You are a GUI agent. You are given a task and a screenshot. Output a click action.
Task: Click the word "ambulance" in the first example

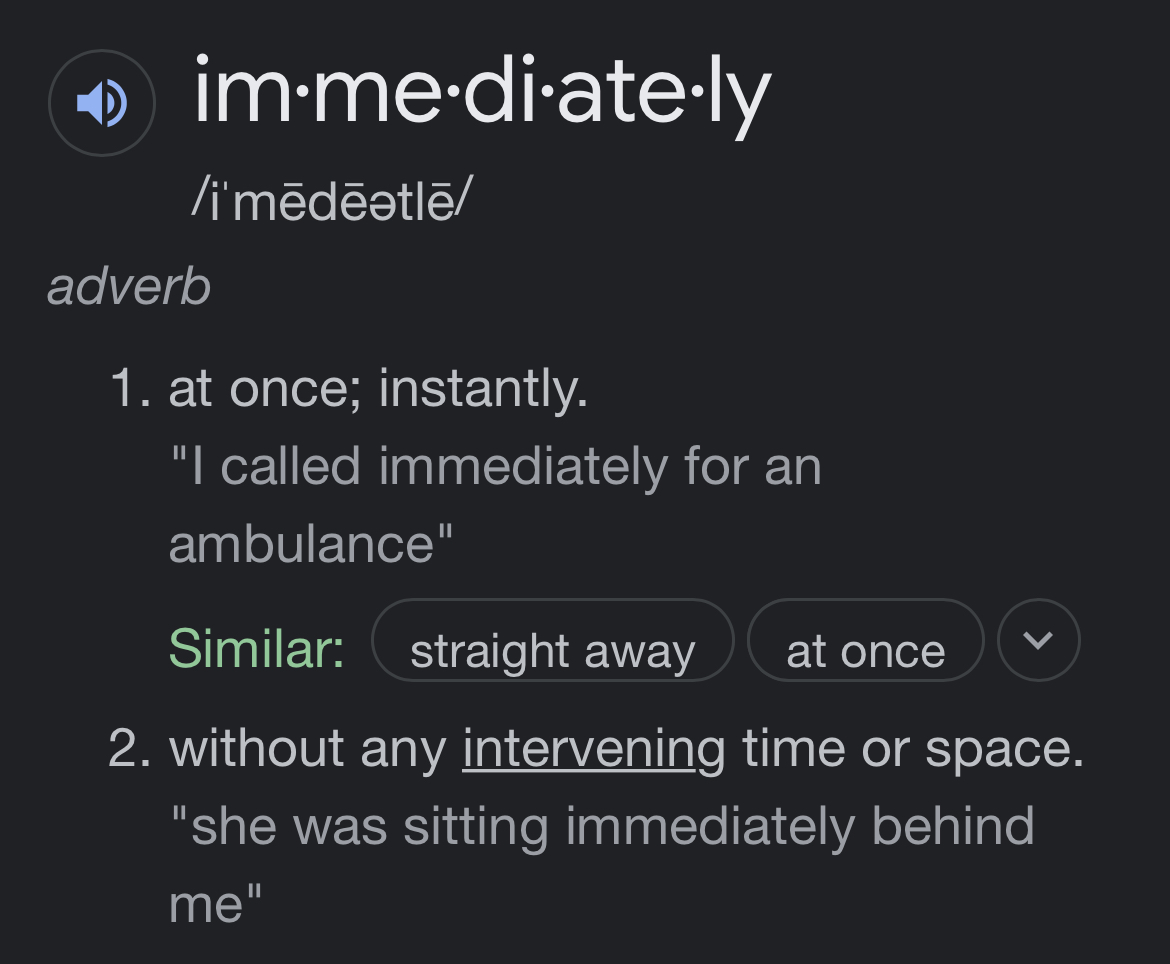coord(302,544)
